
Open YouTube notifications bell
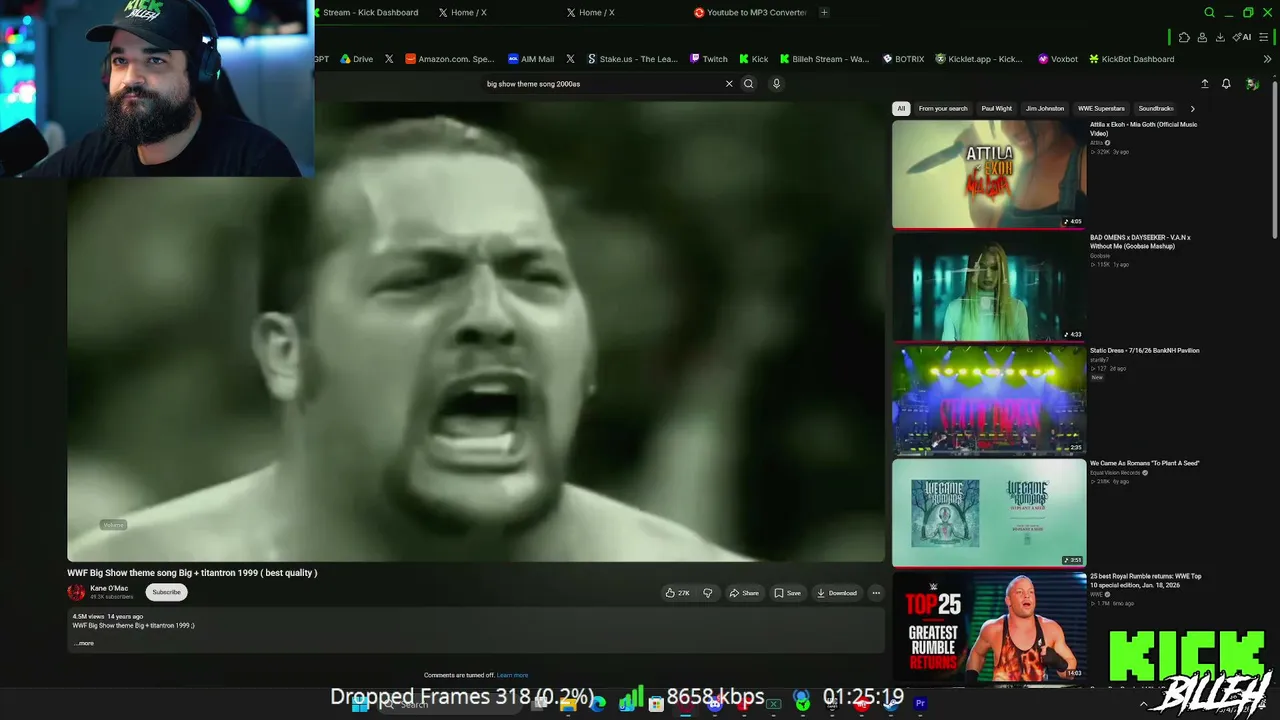(1226, 84)
